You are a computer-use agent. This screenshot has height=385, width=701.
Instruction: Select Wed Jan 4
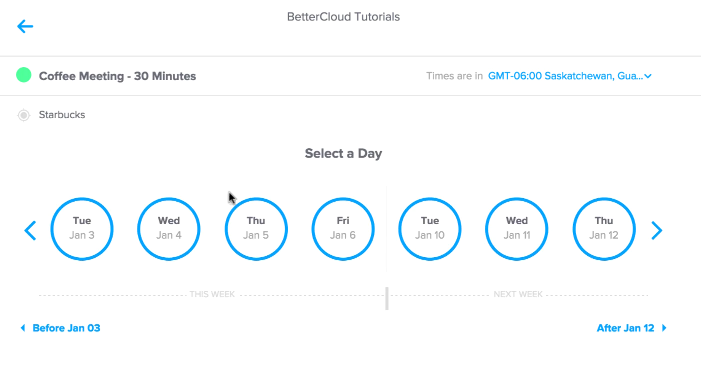(x=169, y=229)
